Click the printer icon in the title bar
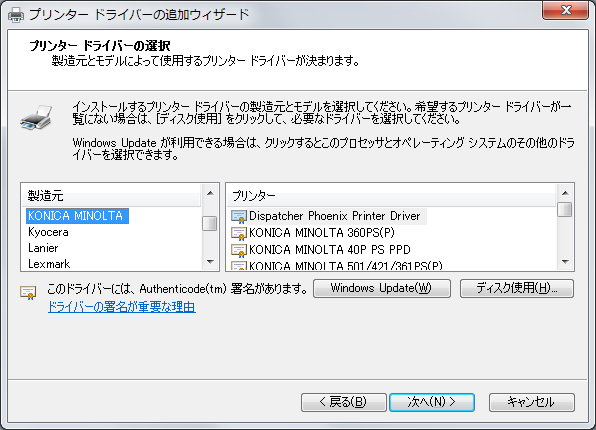This screenshot has height=430, width=596. point(16,15)
